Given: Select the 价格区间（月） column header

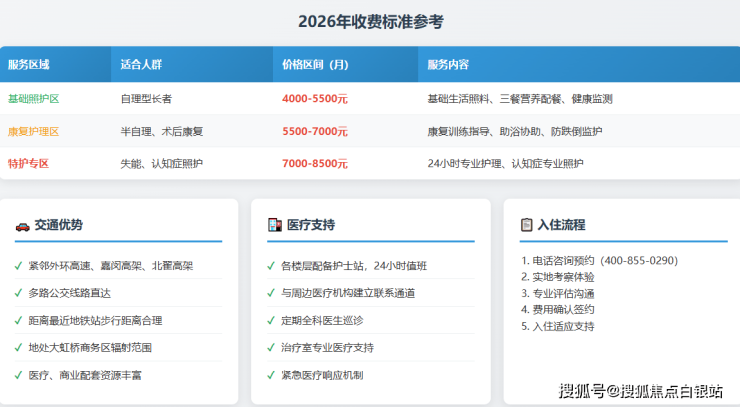Looking at the screenshot, I should click(315, 65).
